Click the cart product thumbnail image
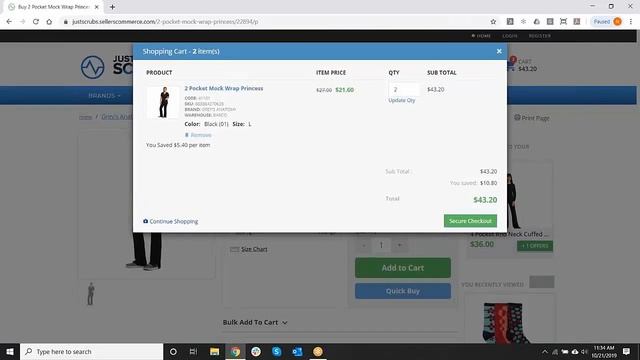640x360 pixels. 163,102
